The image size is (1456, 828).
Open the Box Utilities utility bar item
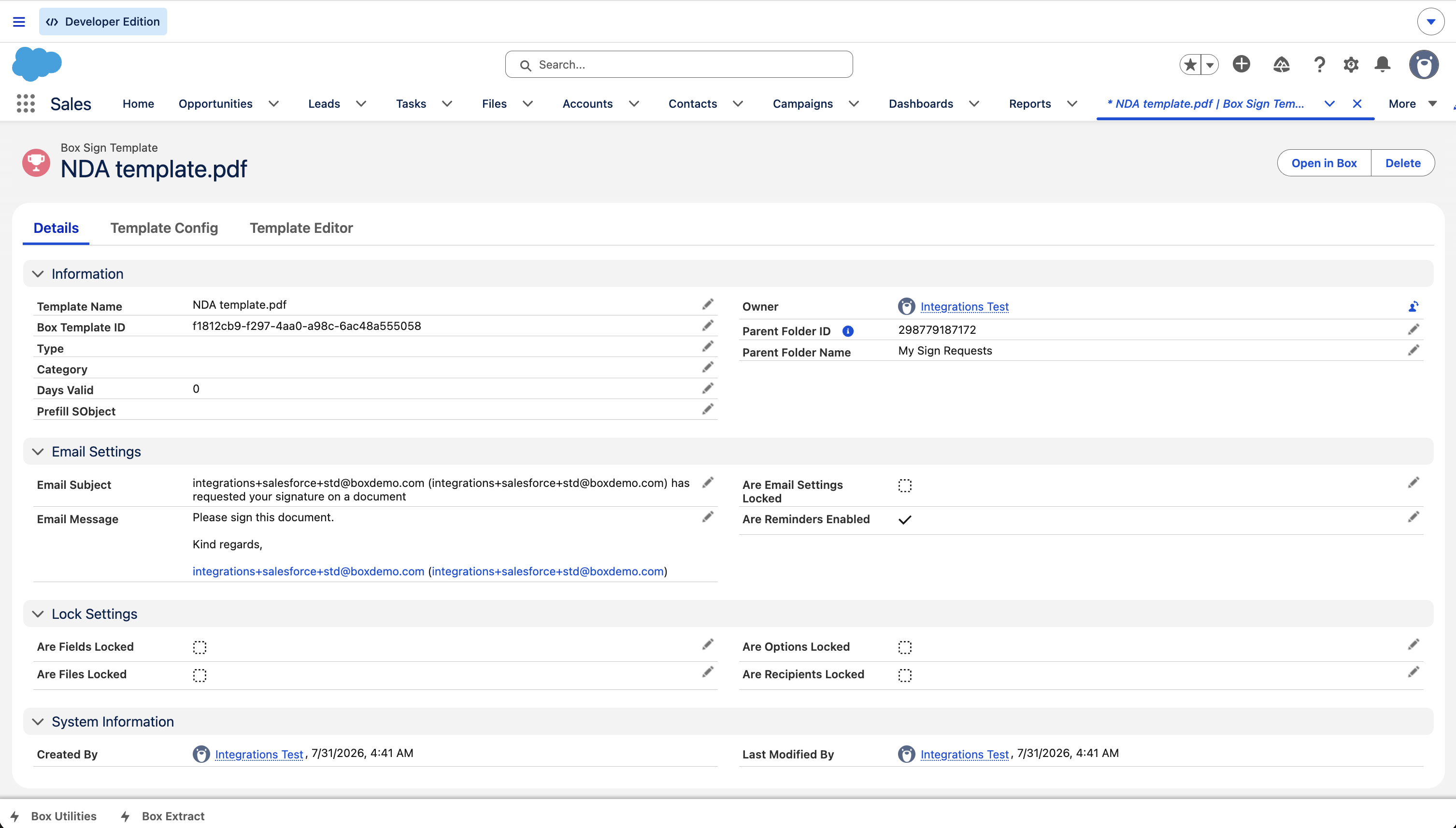pyautogui.click(x=54, y=816)
